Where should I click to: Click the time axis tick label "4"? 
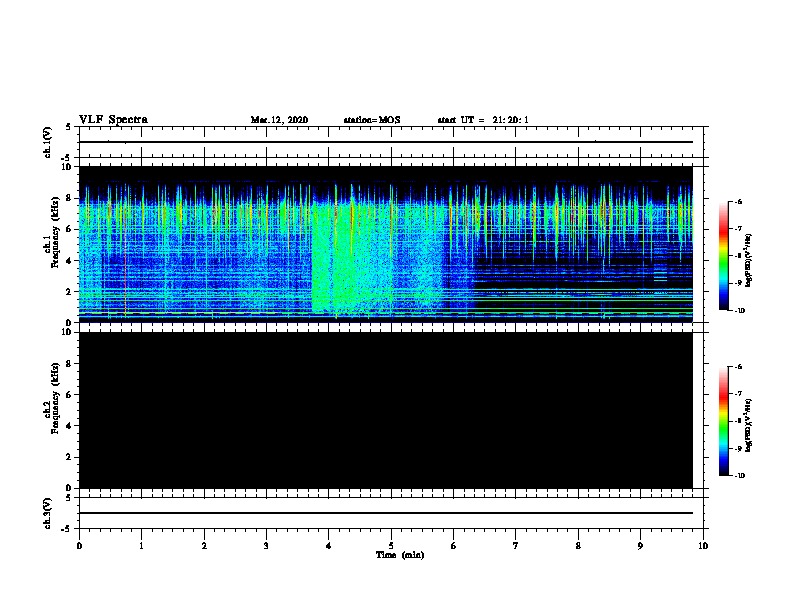329,546
